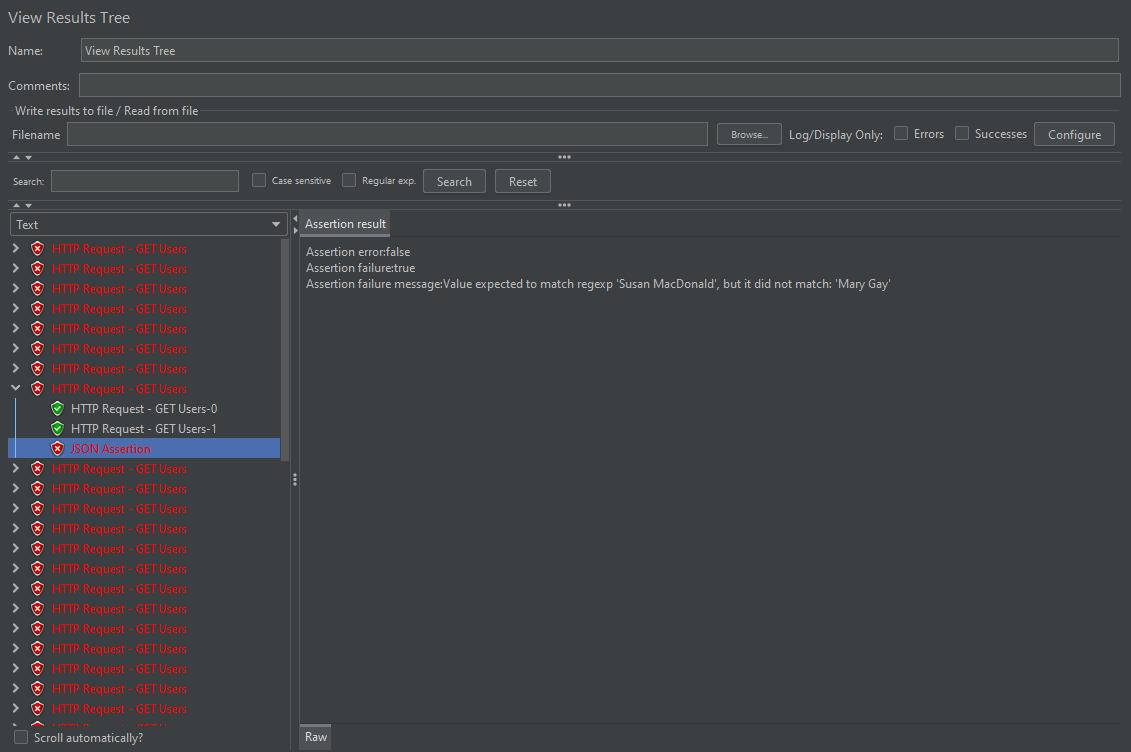Click the left-pointing arrow on the tree/result pane divider

coord(295,218)
